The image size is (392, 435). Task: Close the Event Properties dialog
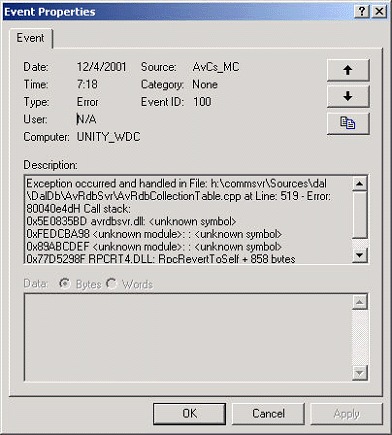coord(379,11)
